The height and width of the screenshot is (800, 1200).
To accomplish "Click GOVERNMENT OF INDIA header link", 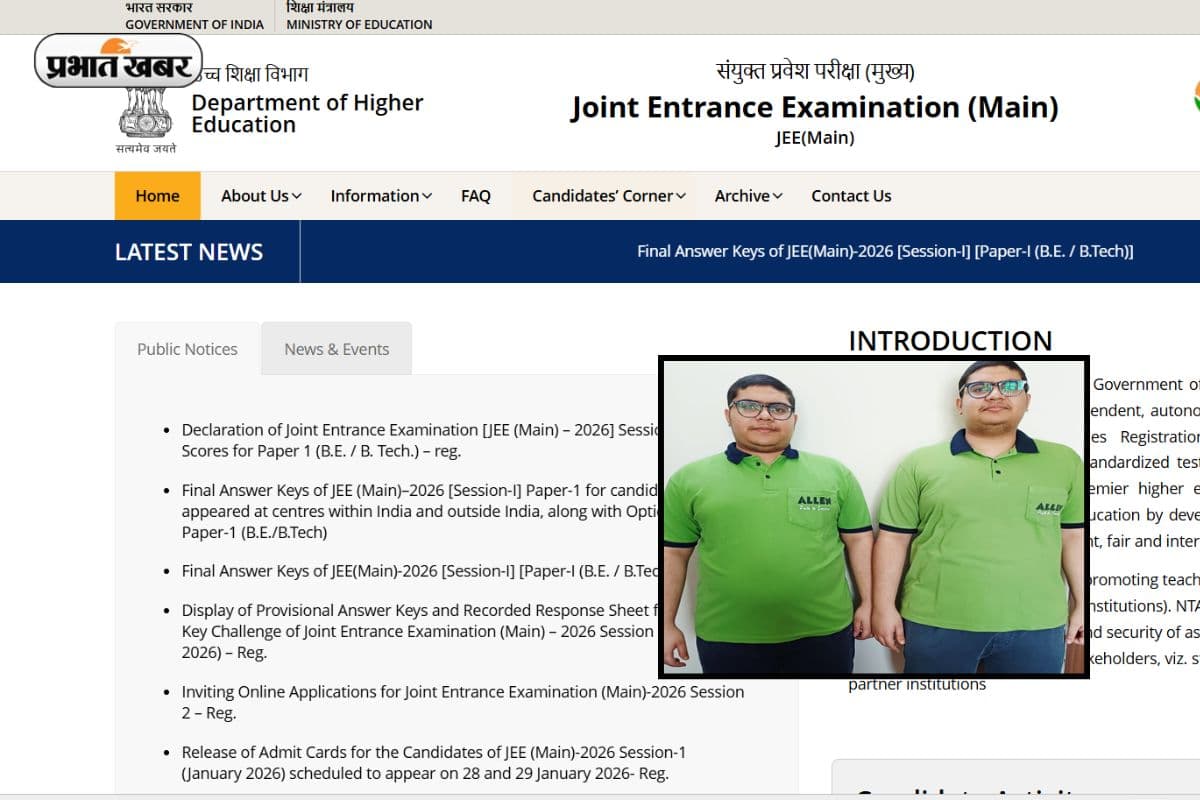I will coord(194,24).
